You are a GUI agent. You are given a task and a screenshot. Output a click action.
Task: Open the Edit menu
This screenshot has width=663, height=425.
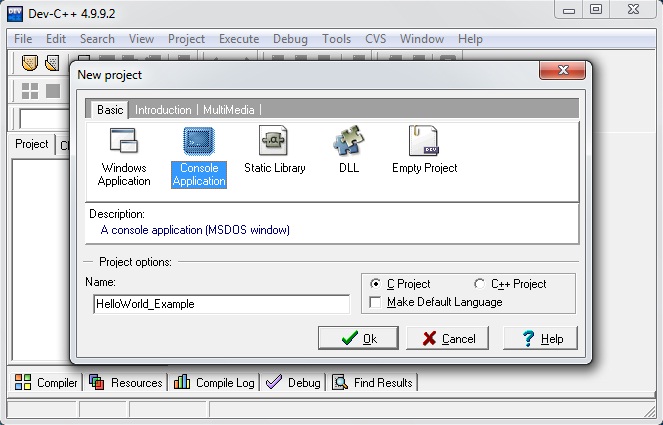point(56,39)
